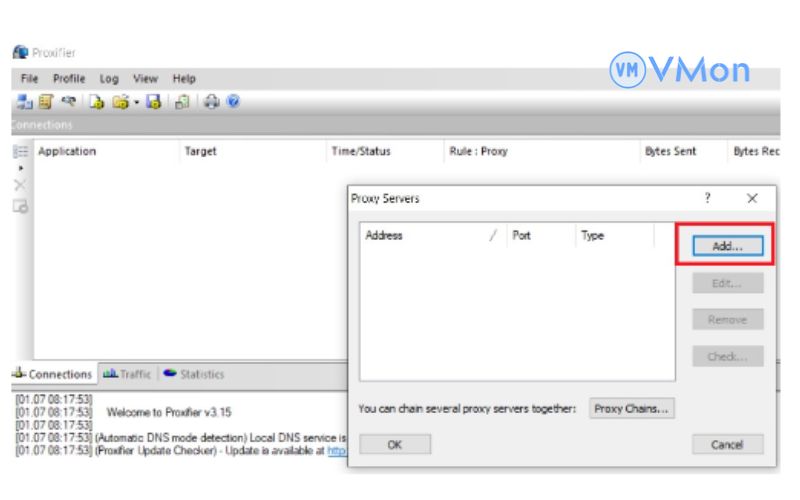Switch to the Statistics tab
Viewport: 800px width, 500px height.
coord(193,374)
